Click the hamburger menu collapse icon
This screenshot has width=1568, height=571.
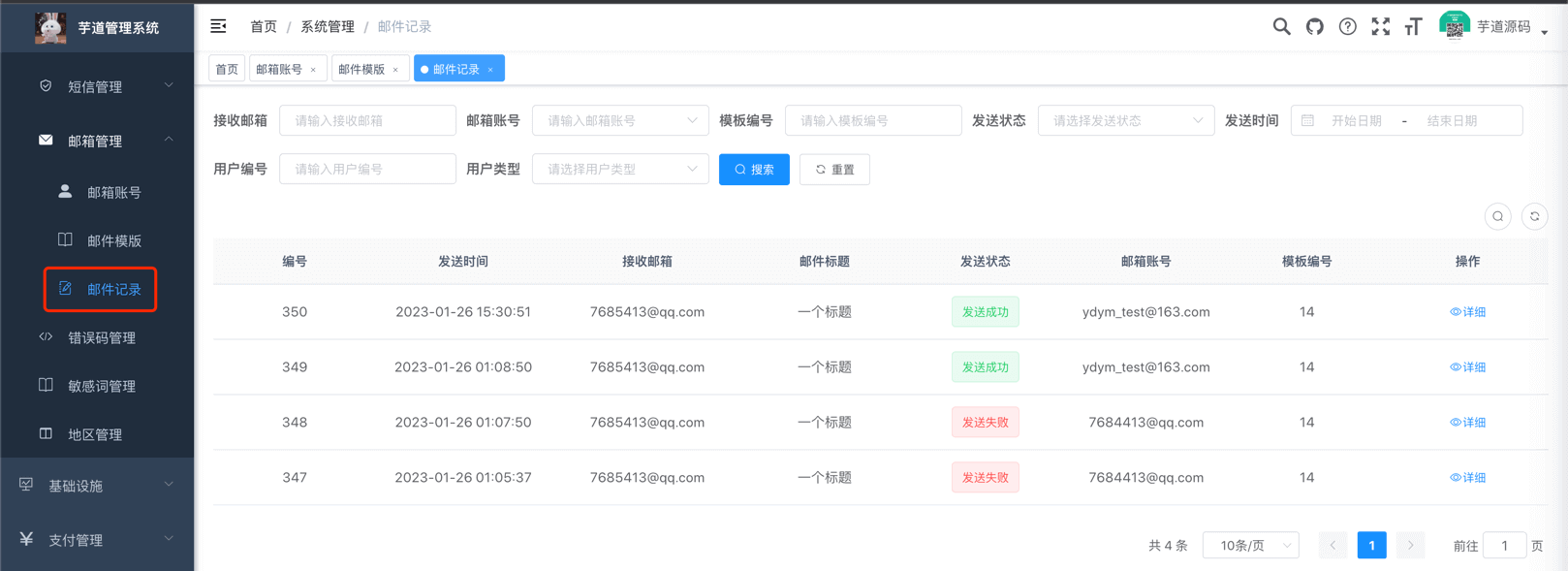click(x=218, y=26)
